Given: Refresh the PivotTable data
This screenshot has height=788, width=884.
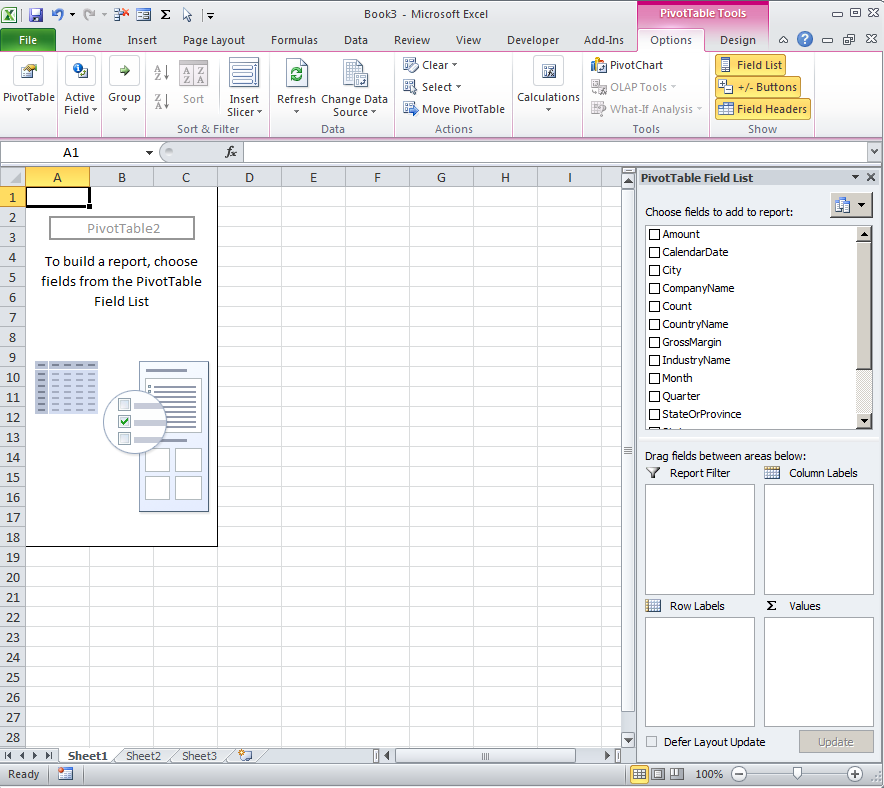Looking at the screenshot, I should tap(297, 85).
